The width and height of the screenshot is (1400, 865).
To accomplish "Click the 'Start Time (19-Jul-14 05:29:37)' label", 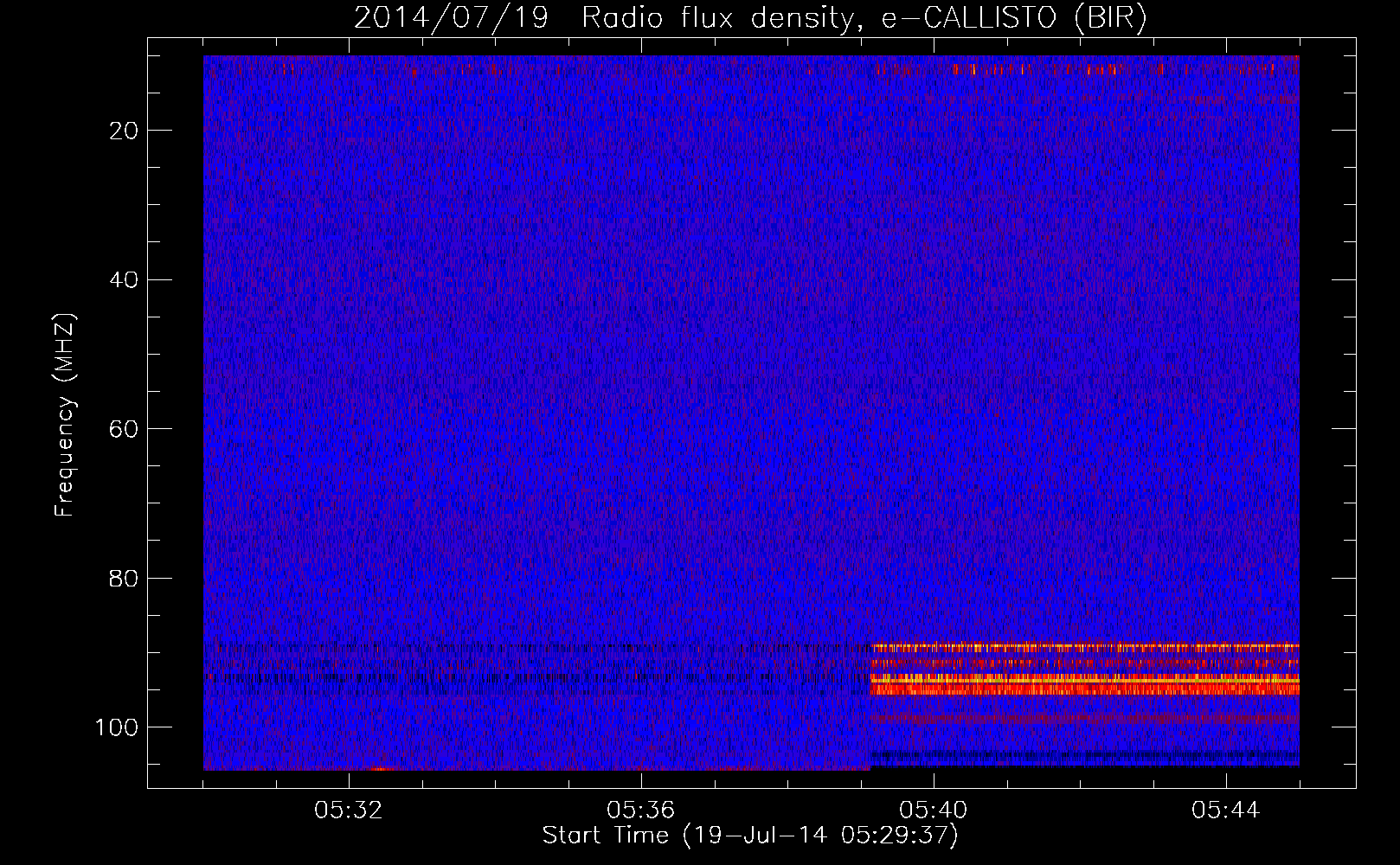I will pyautogui.click(x=750, y=836).
